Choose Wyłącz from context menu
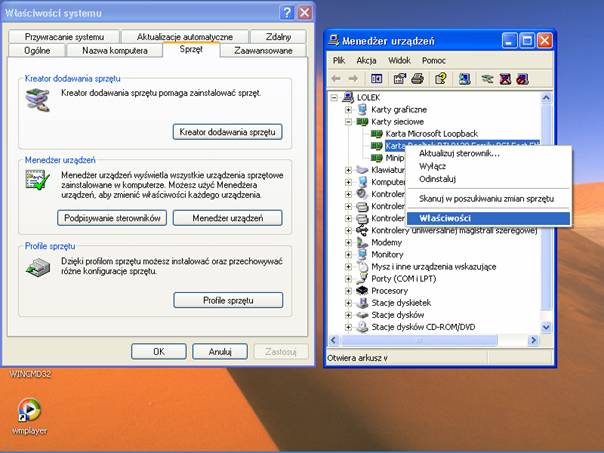Image resolution: width=604 pixels, height=453 pixels. pyautogui.click(x=488, y=166)
